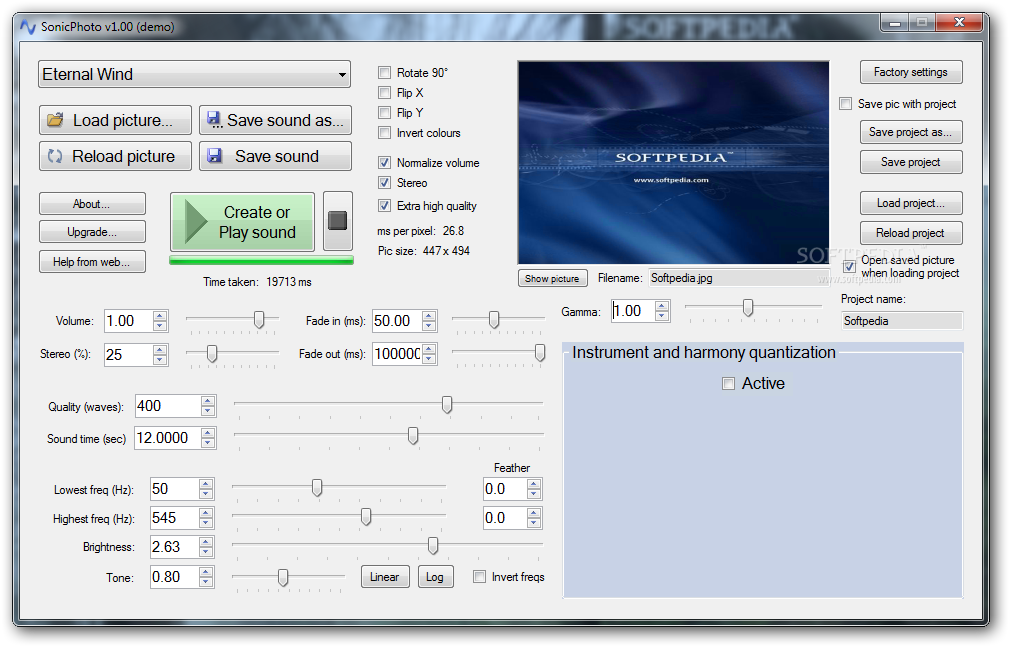Click the Load project... button
1010x647 pixels.
coord(911,203)
